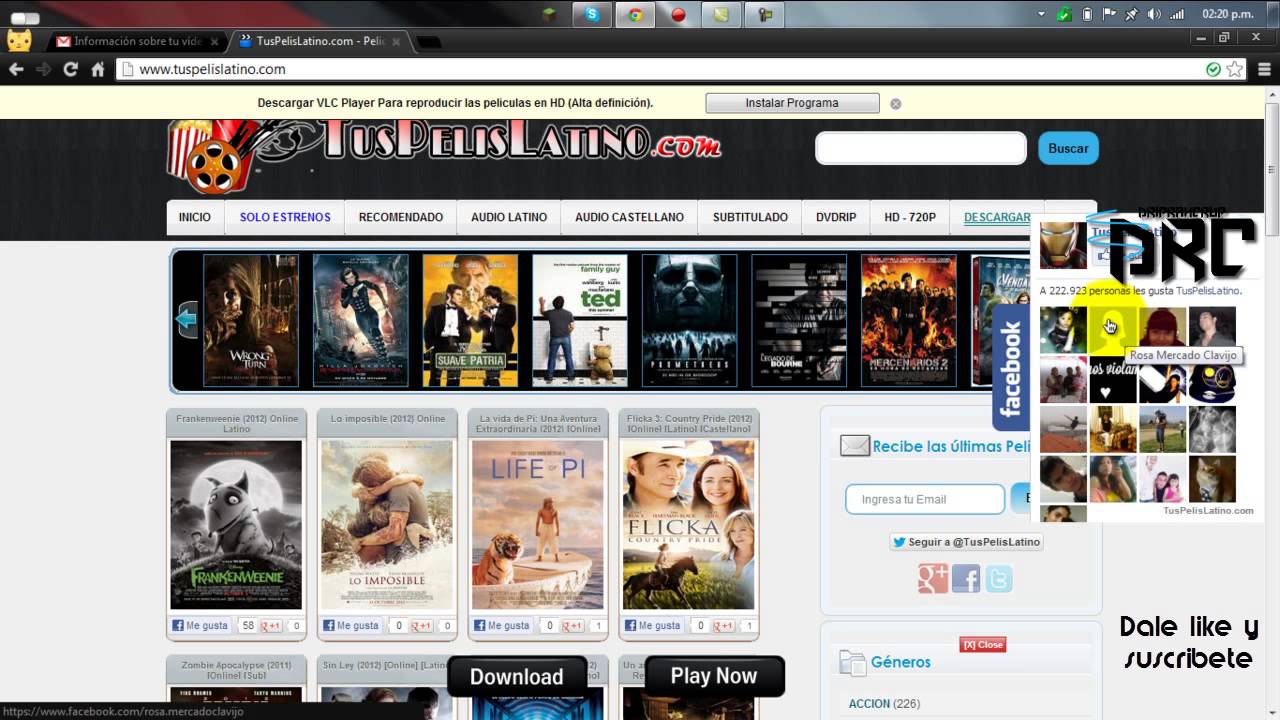
Task: Click the Ingresa tu Email field
Action: pyautogui.click(x=924, y=499)
